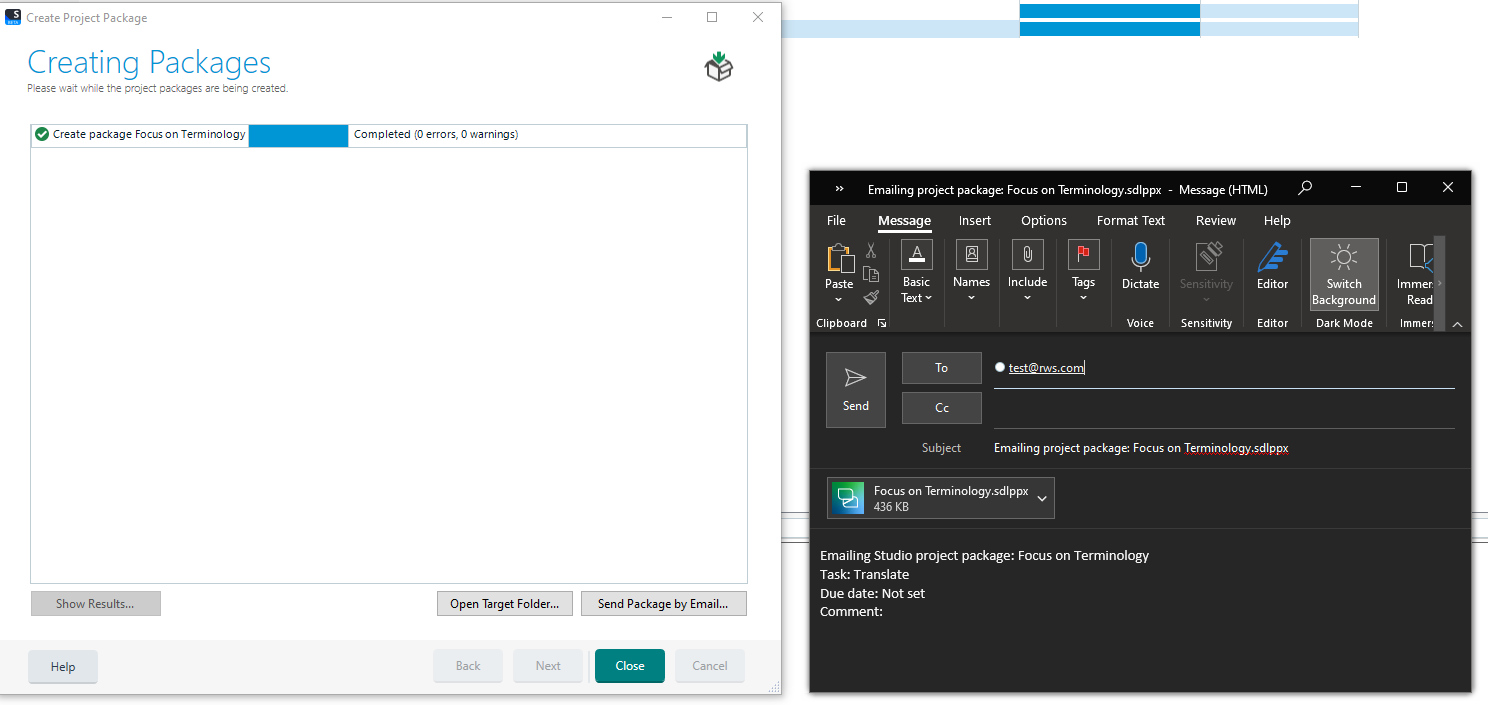This screenshot has height=705, width=1488.
Task: Minimize the Outlook message window
Action: pyautogui.click(x=1356, y=188)
